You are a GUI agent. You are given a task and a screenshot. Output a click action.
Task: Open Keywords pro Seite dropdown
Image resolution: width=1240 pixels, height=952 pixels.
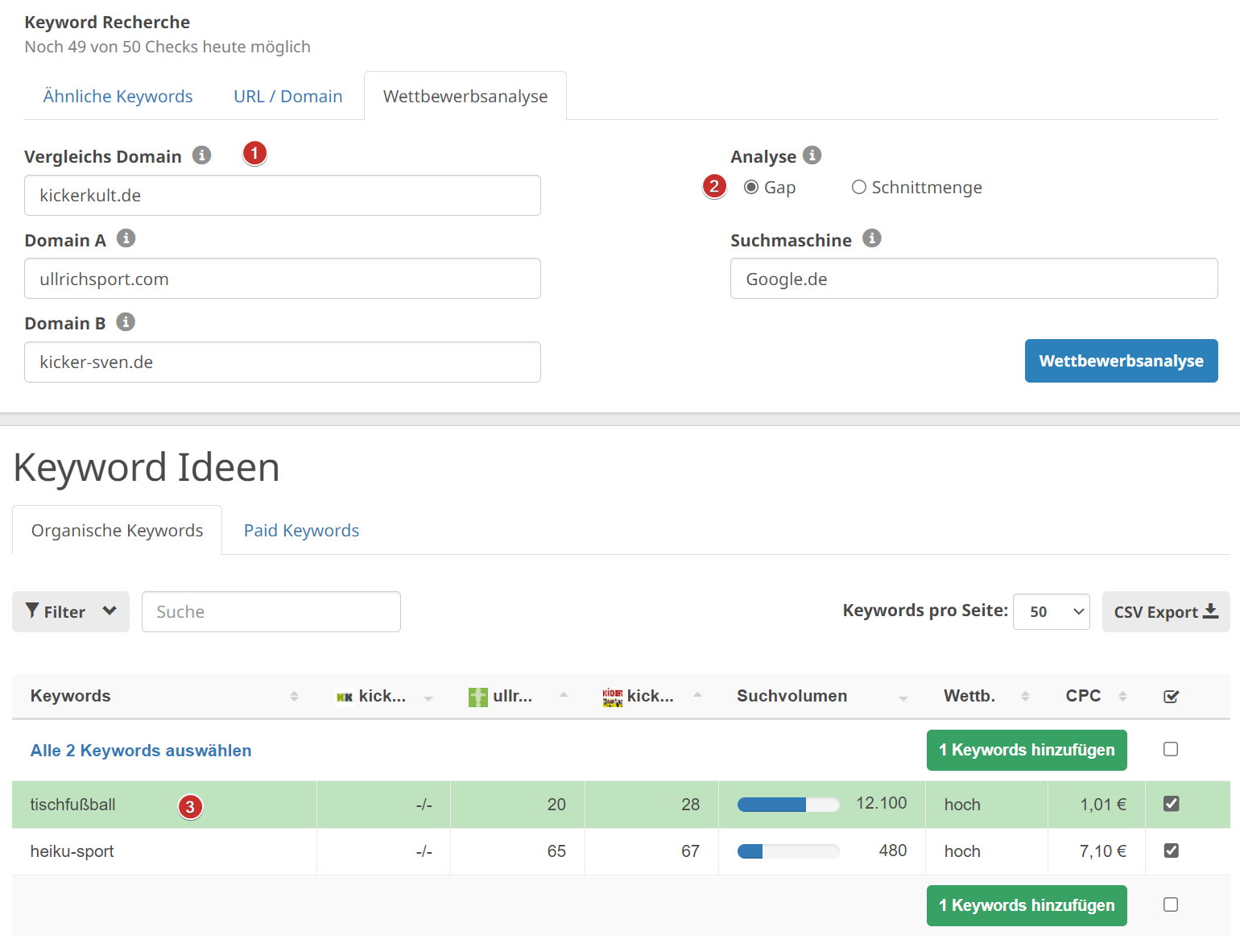click(x=1052, y=611)
